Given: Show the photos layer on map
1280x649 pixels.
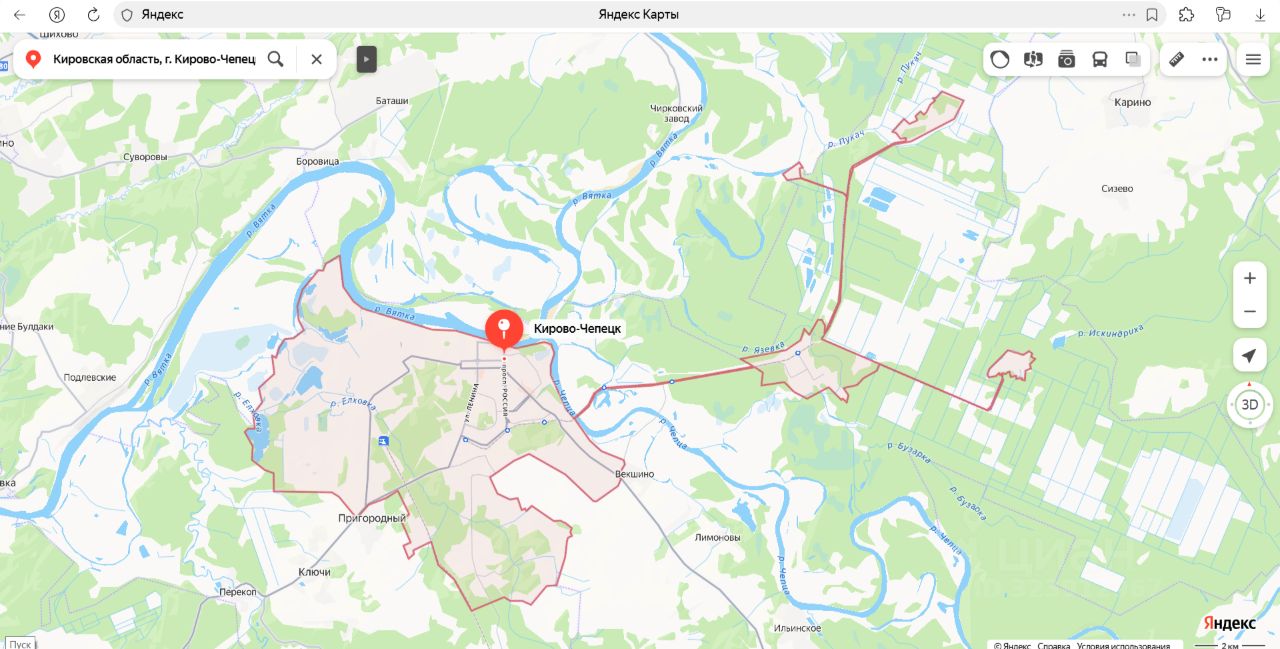Looking at the screenshot, I should [1067, 59].
